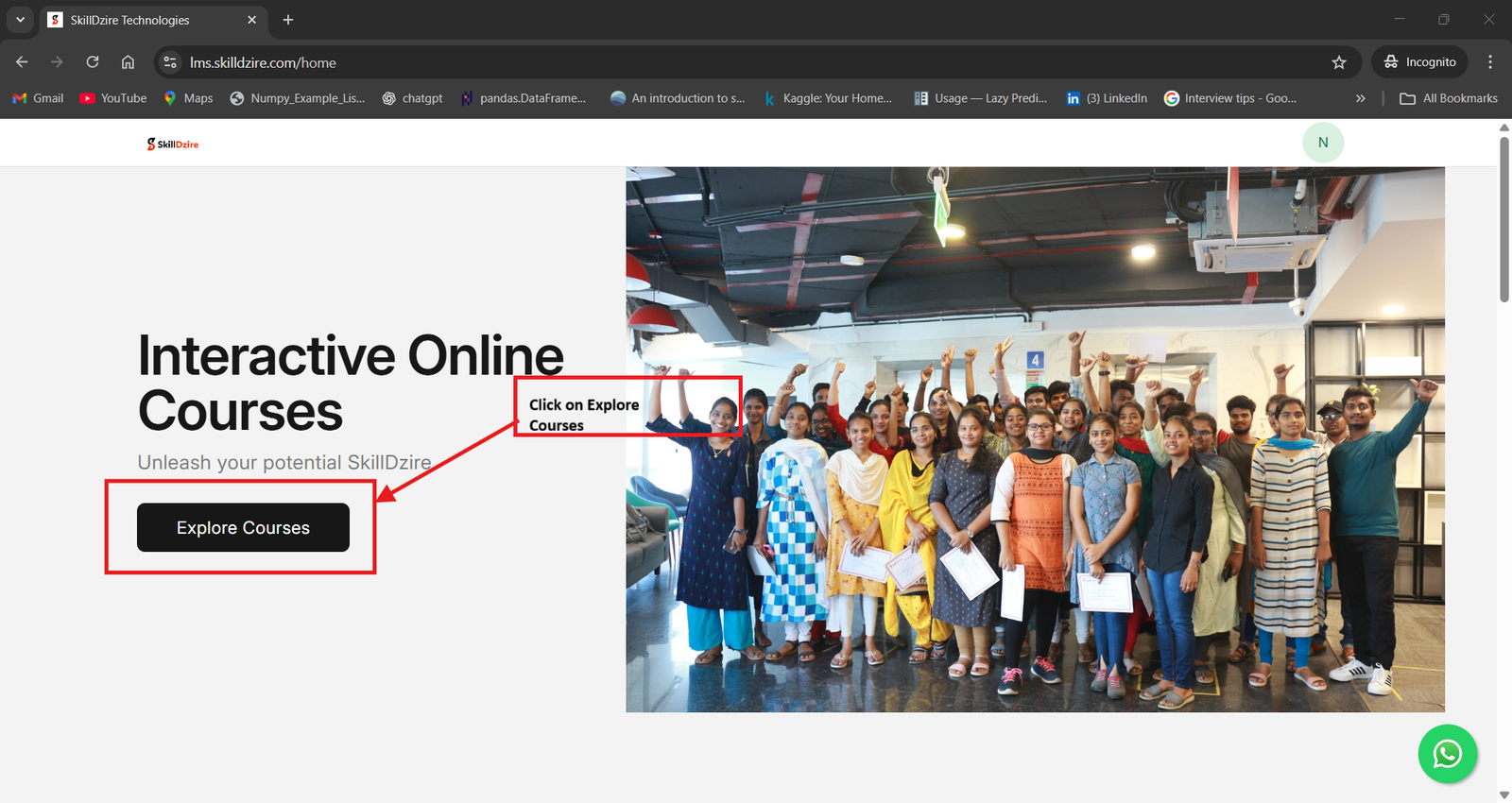This screenshot has width=1512, height=803.
Task: Close the SkillDzire Technologies tab
Action: (x=251, y=20)
